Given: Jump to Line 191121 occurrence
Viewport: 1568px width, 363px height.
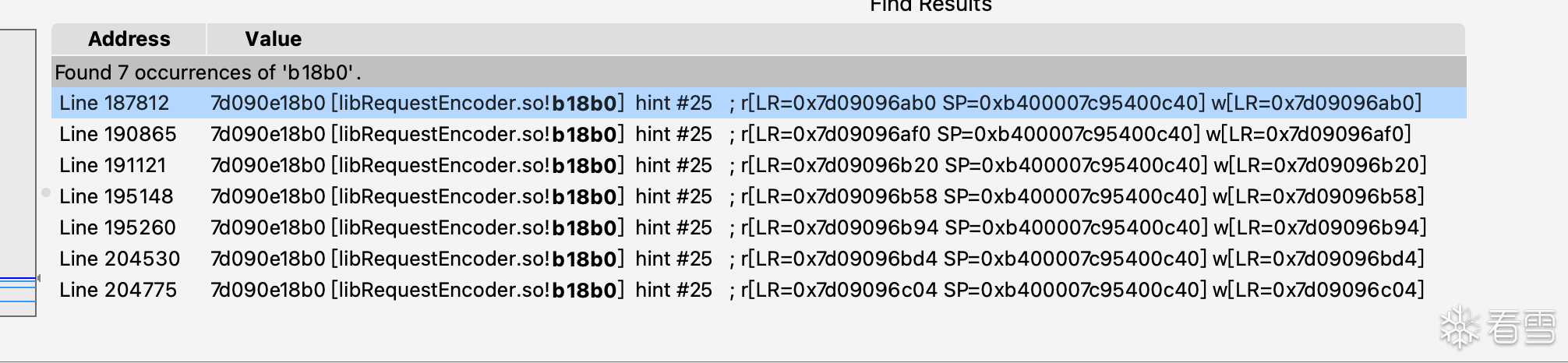Looking at the screenshot, I should (112, 165).
